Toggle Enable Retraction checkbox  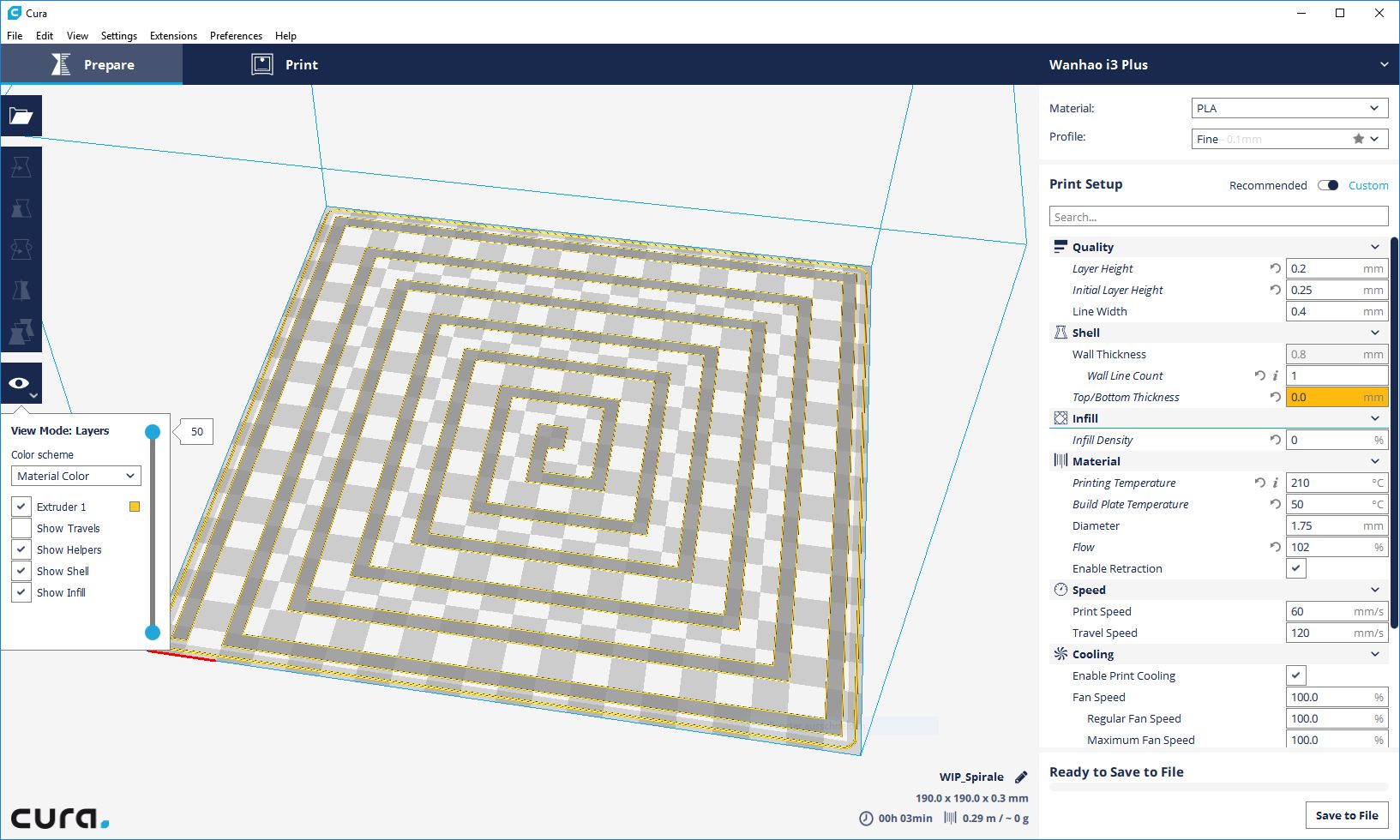[x=1295, y=568]
